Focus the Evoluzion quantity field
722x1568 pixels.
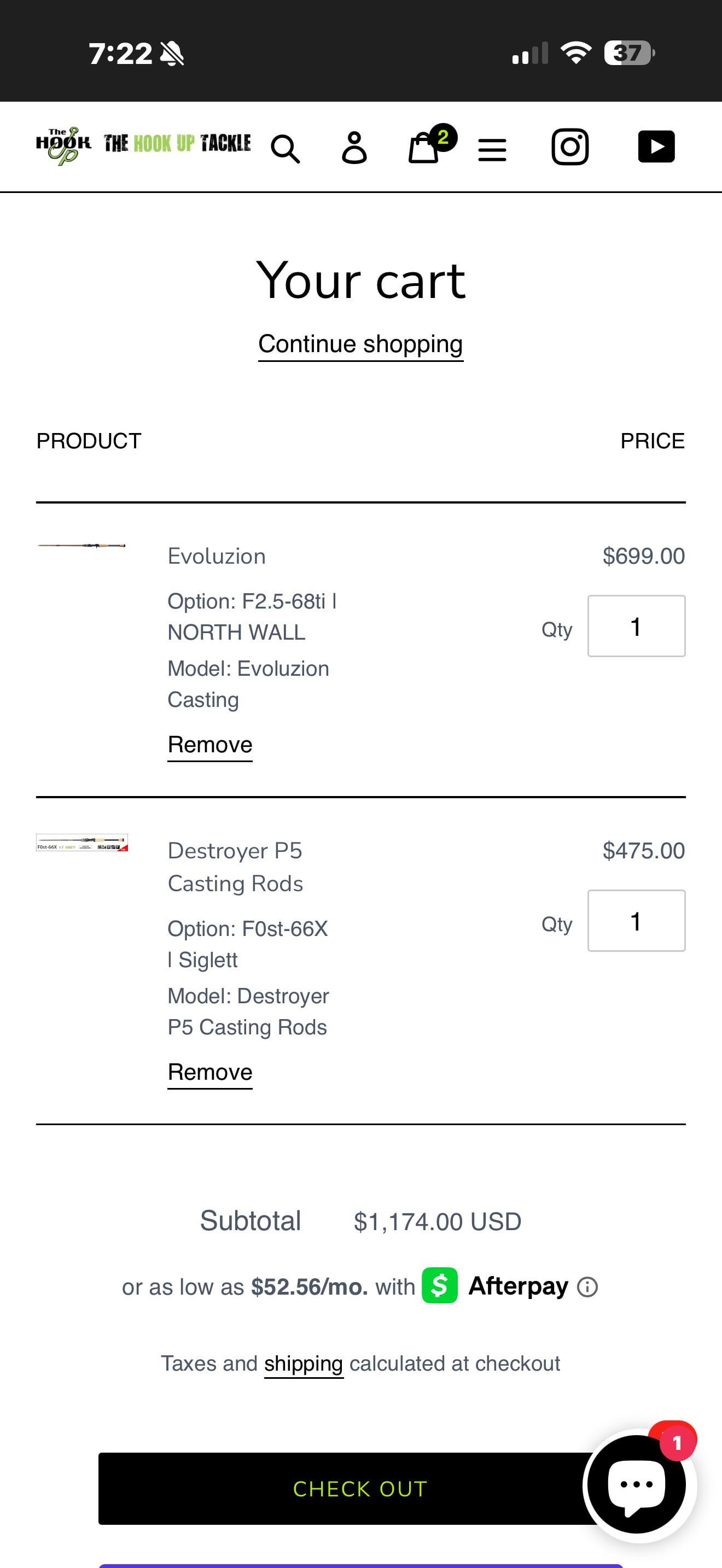tap(636, 627)
